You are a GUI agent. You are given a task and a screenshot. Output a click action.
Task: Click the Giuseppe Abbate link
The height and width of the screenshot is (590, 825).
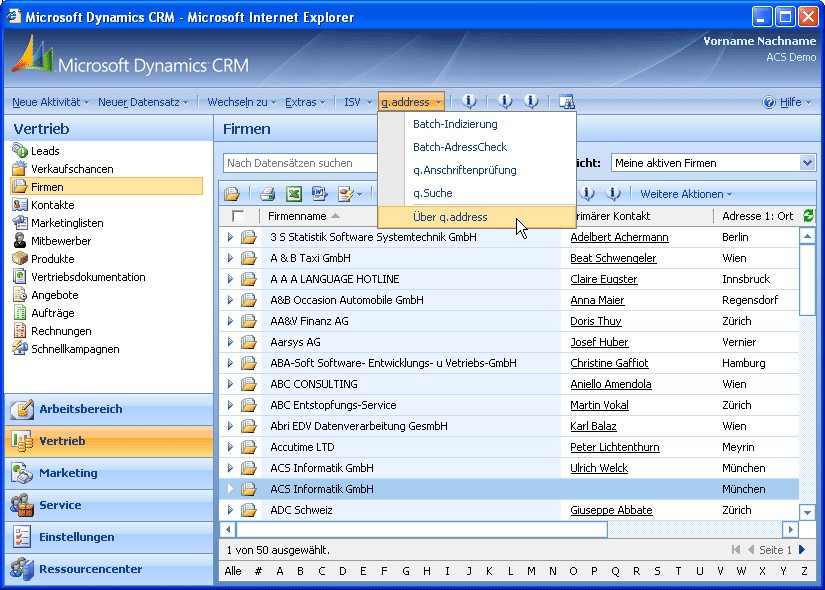tap(611, 511)
